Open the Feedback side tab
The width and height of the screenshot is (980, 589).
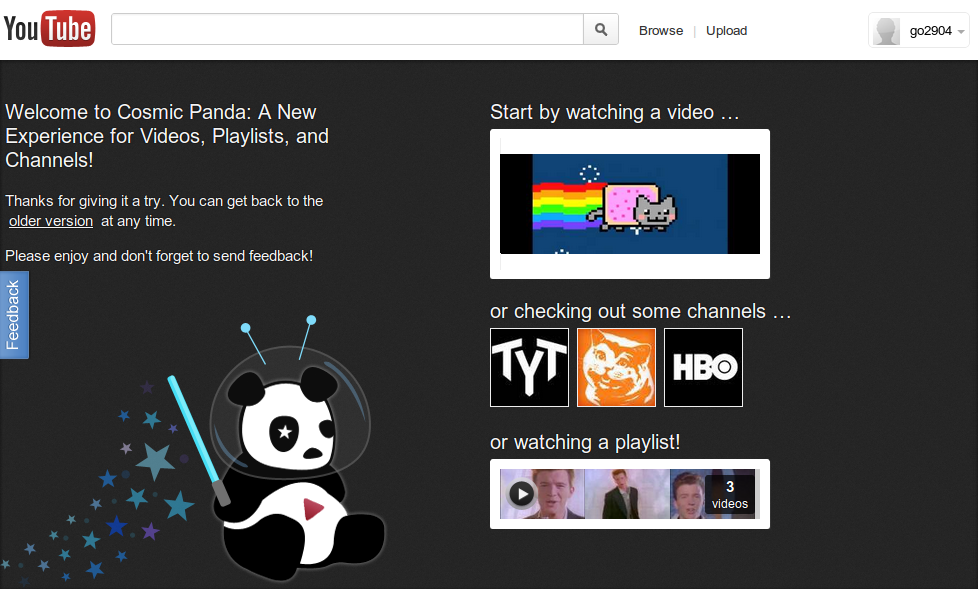(x=14, y=315)
